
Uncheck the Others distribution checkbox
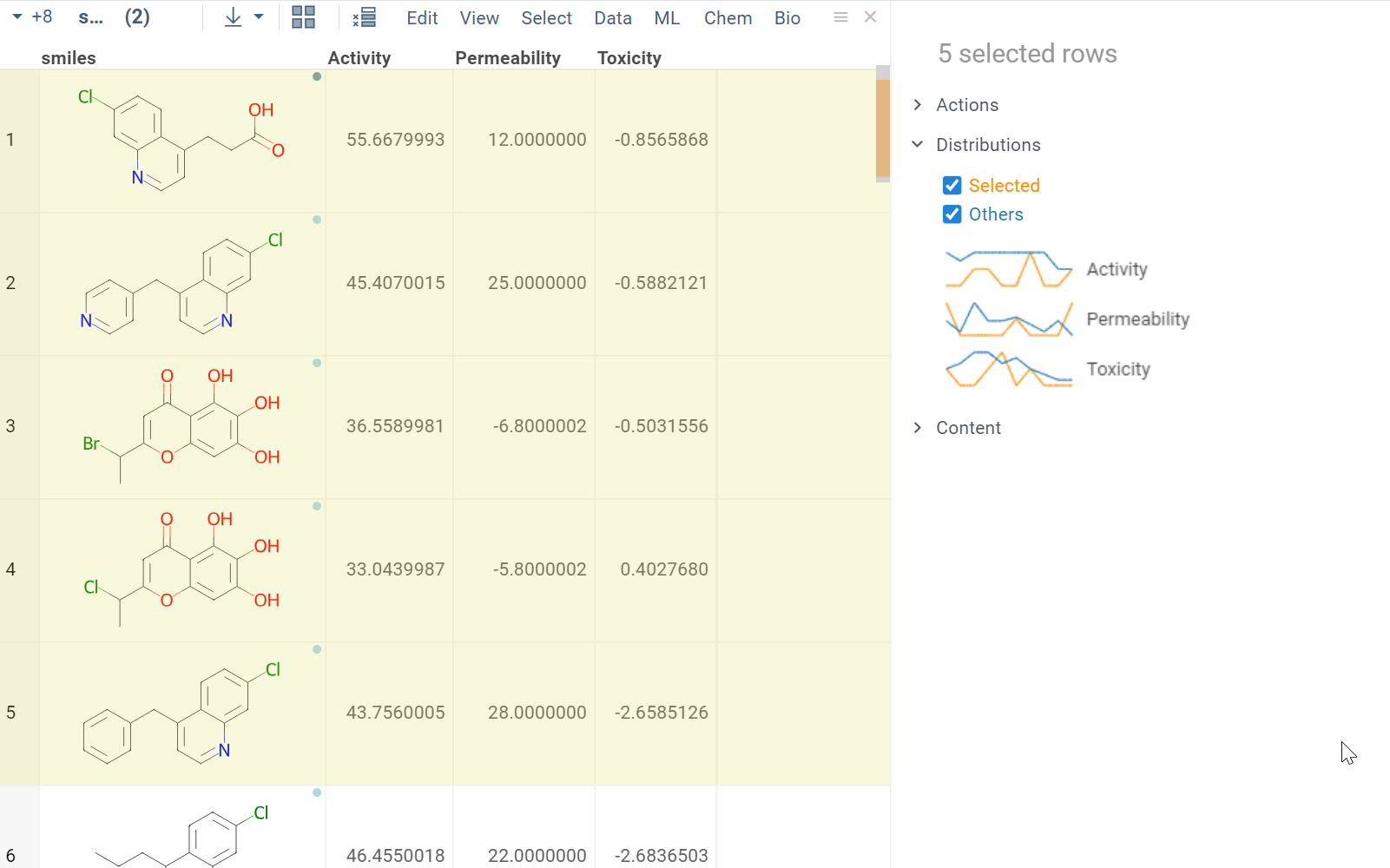952,214
